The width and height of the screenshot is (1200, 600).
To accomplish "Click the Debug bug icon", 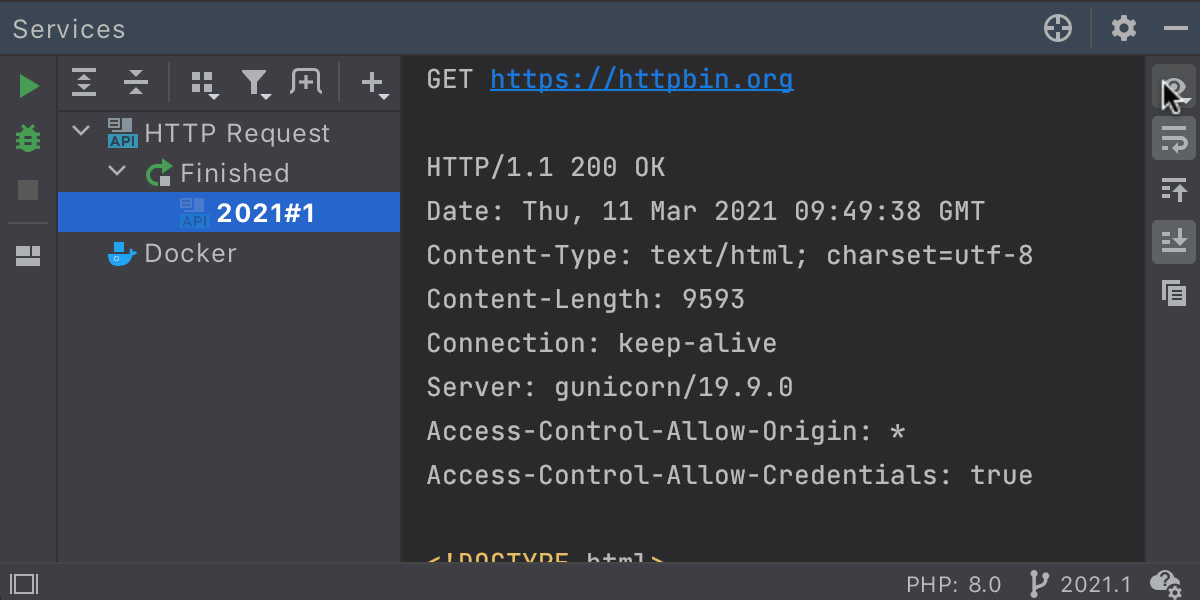I will point(29,138).
